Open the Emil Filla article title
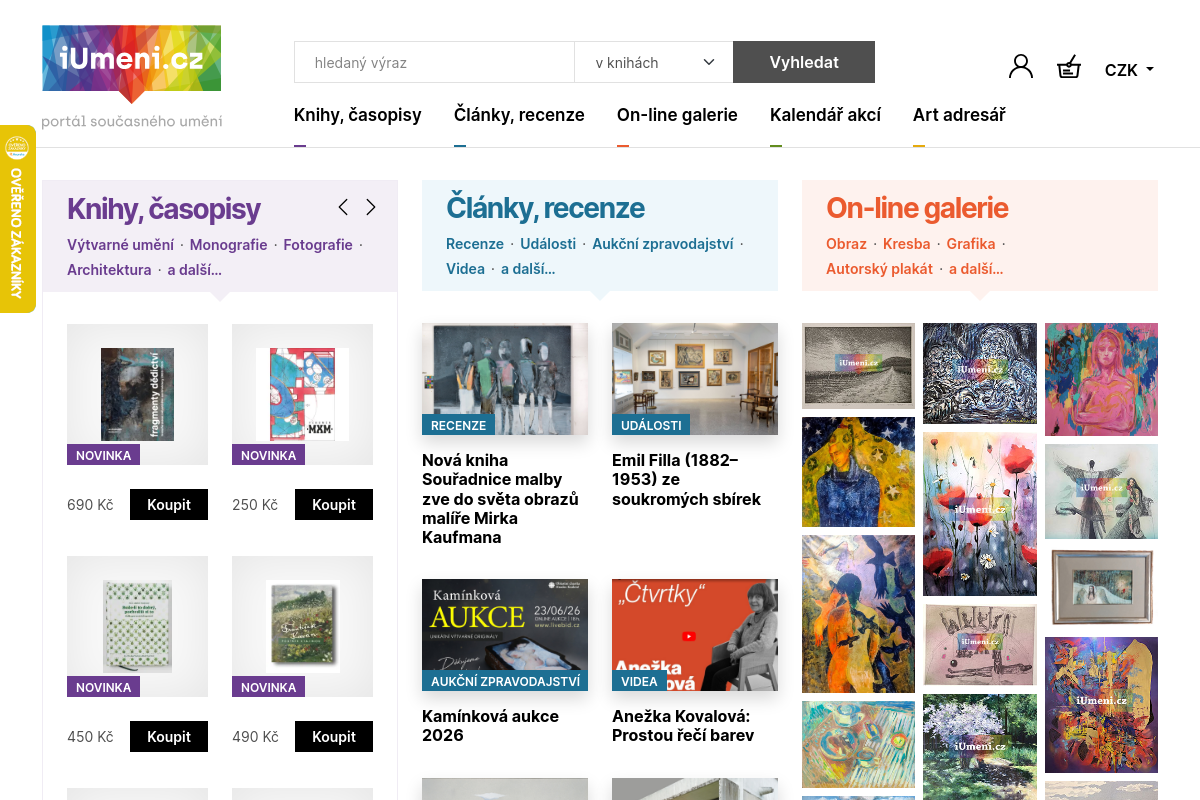 click(x=686, y=480)
